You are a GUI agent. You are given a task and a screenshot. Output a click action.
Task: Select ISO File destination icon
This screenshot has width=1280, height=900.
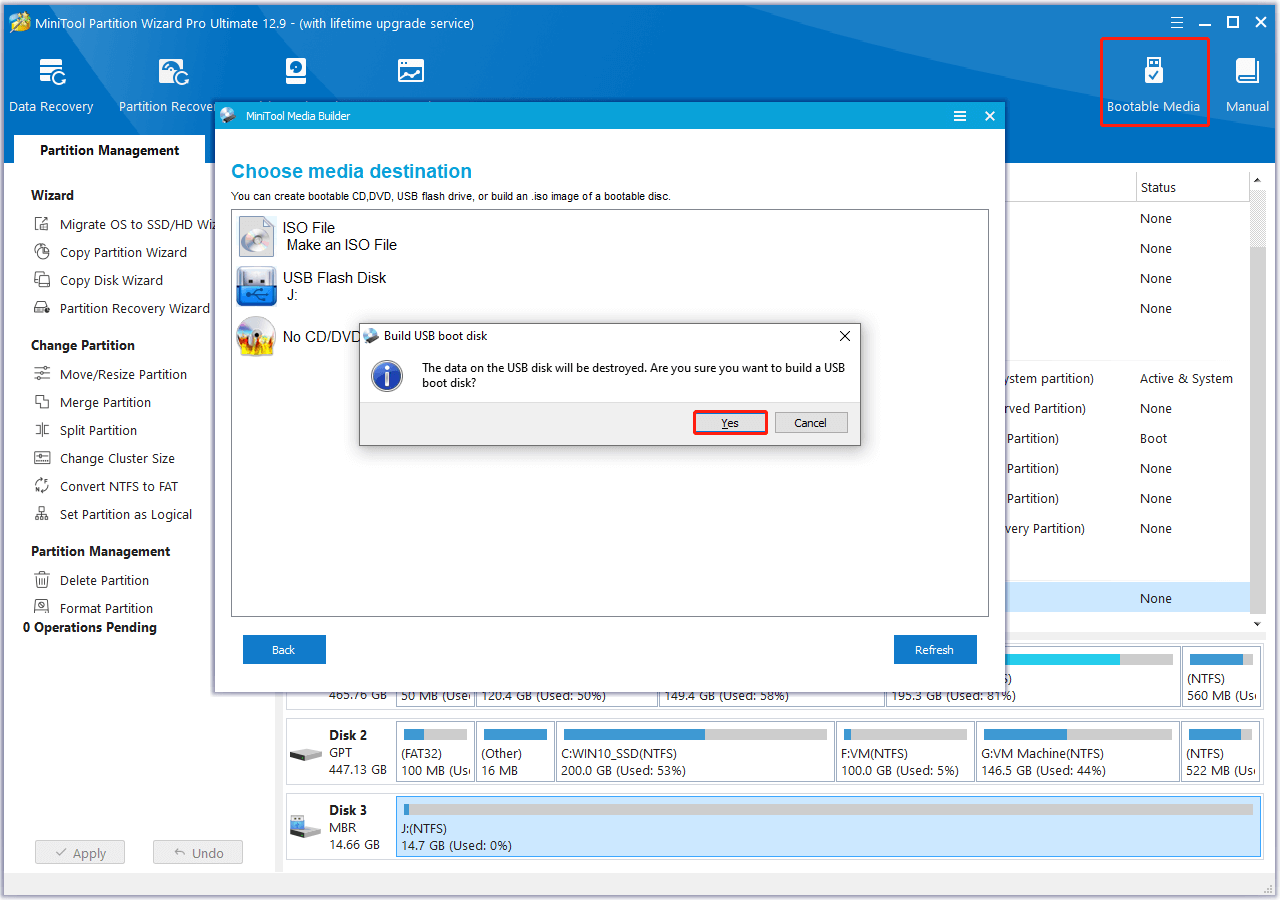[x=256, y=237]
